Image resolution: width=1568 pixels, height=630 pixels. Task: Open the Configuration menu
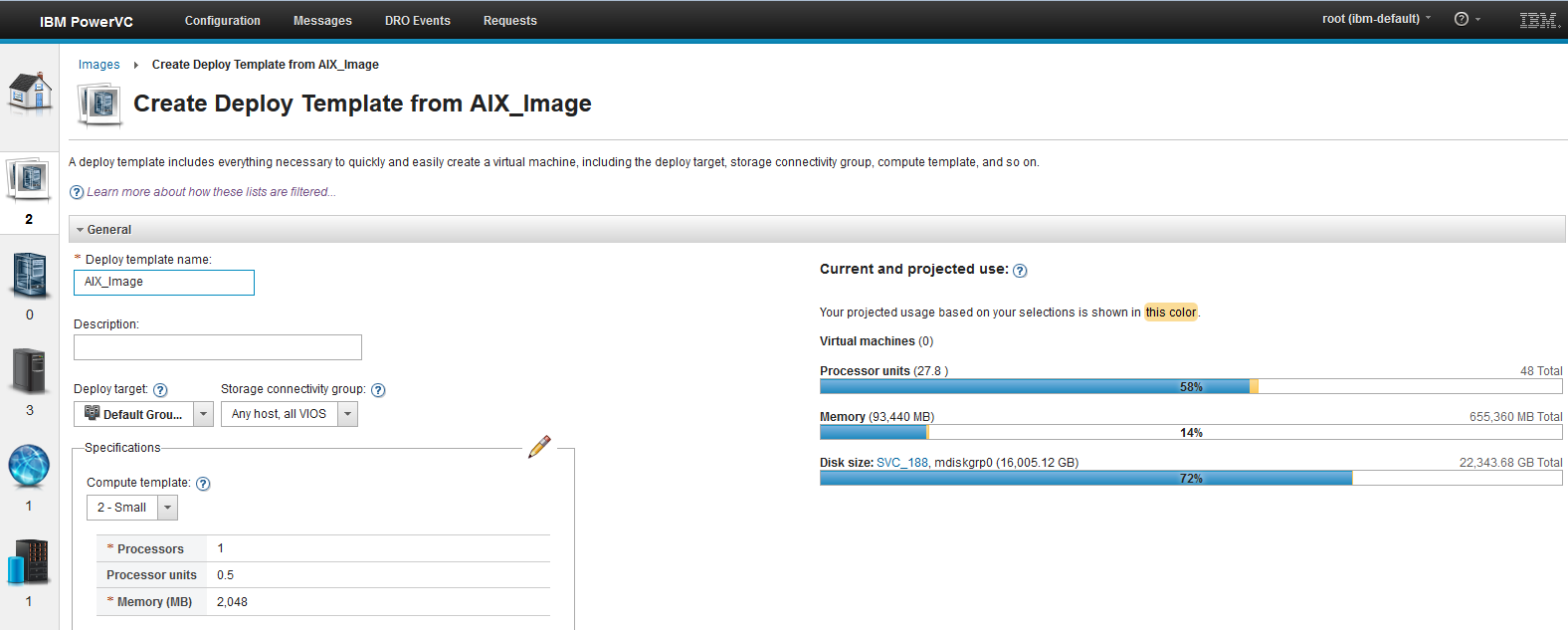[223, 20]
